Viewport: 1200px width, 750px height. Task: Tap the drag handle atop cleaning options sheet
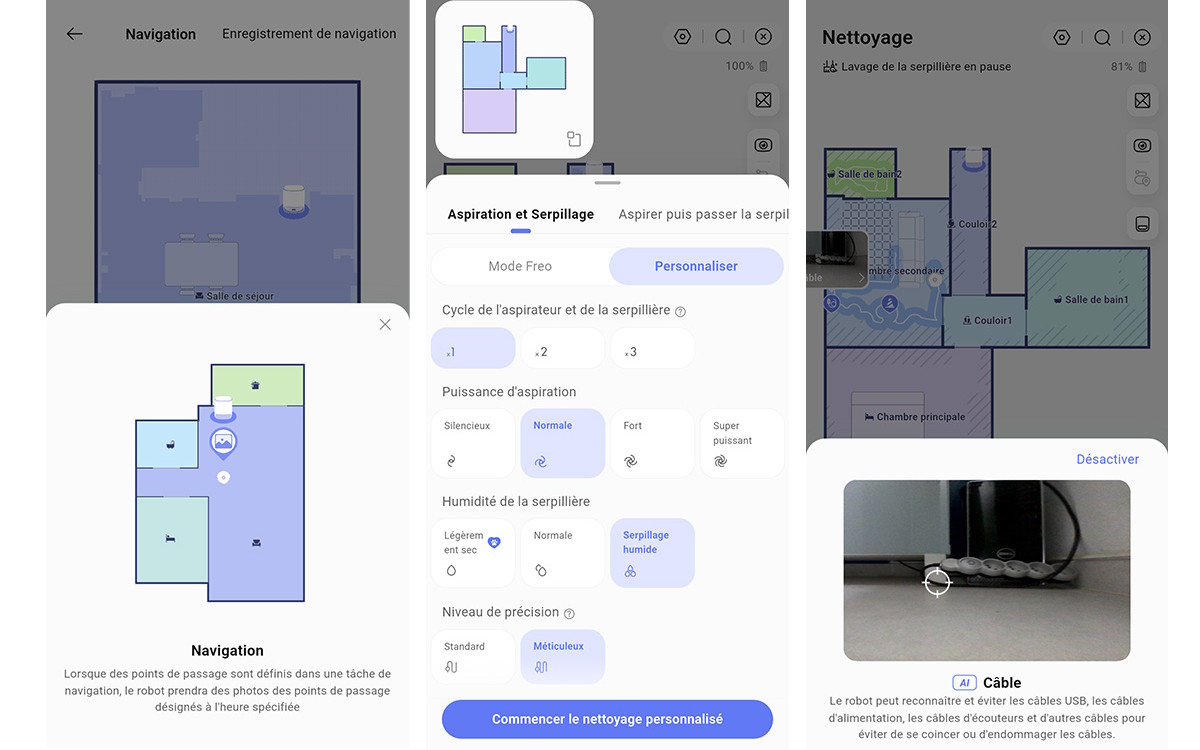coord(607,183)
